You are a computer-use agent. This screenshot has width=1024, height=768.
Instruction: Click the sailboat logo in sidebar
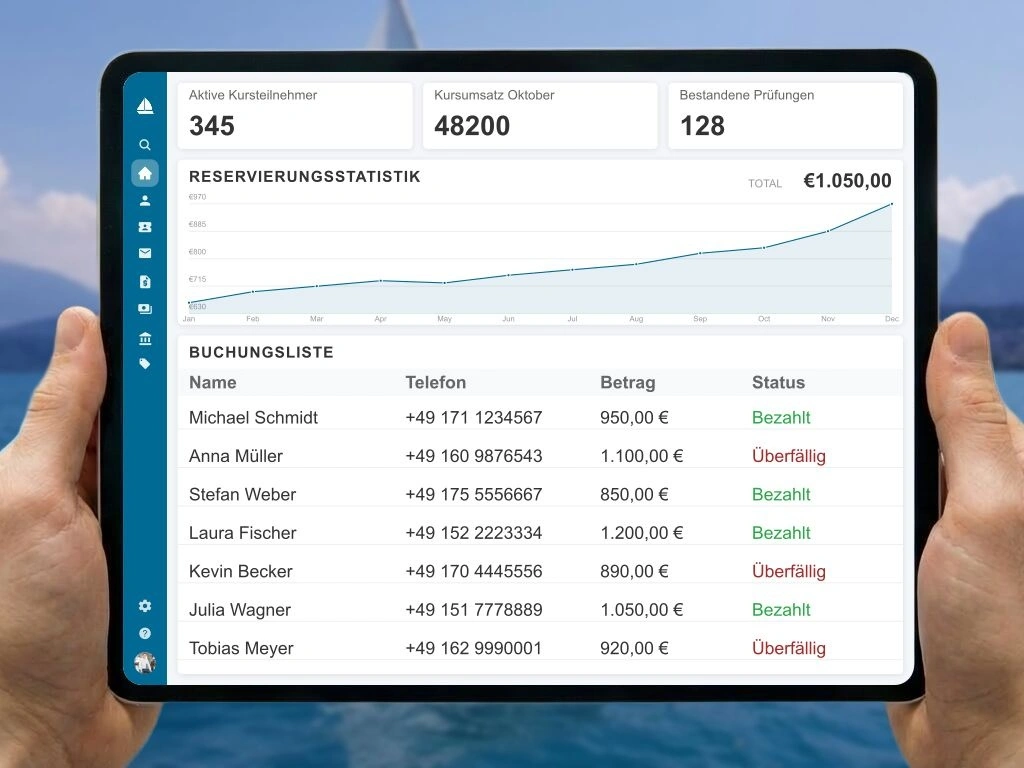[145, 106]
